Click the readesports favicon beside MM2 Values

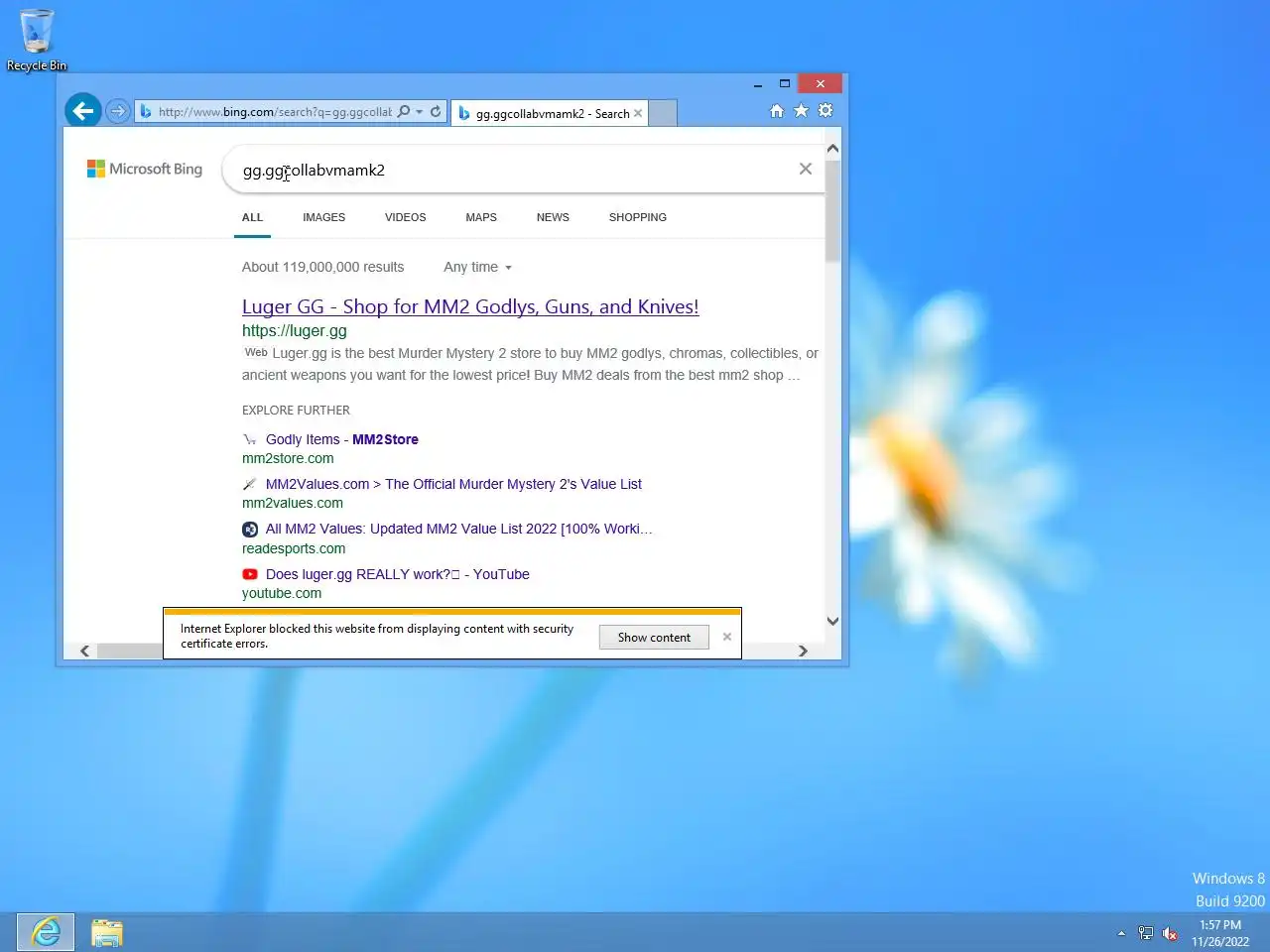[250, 530]
